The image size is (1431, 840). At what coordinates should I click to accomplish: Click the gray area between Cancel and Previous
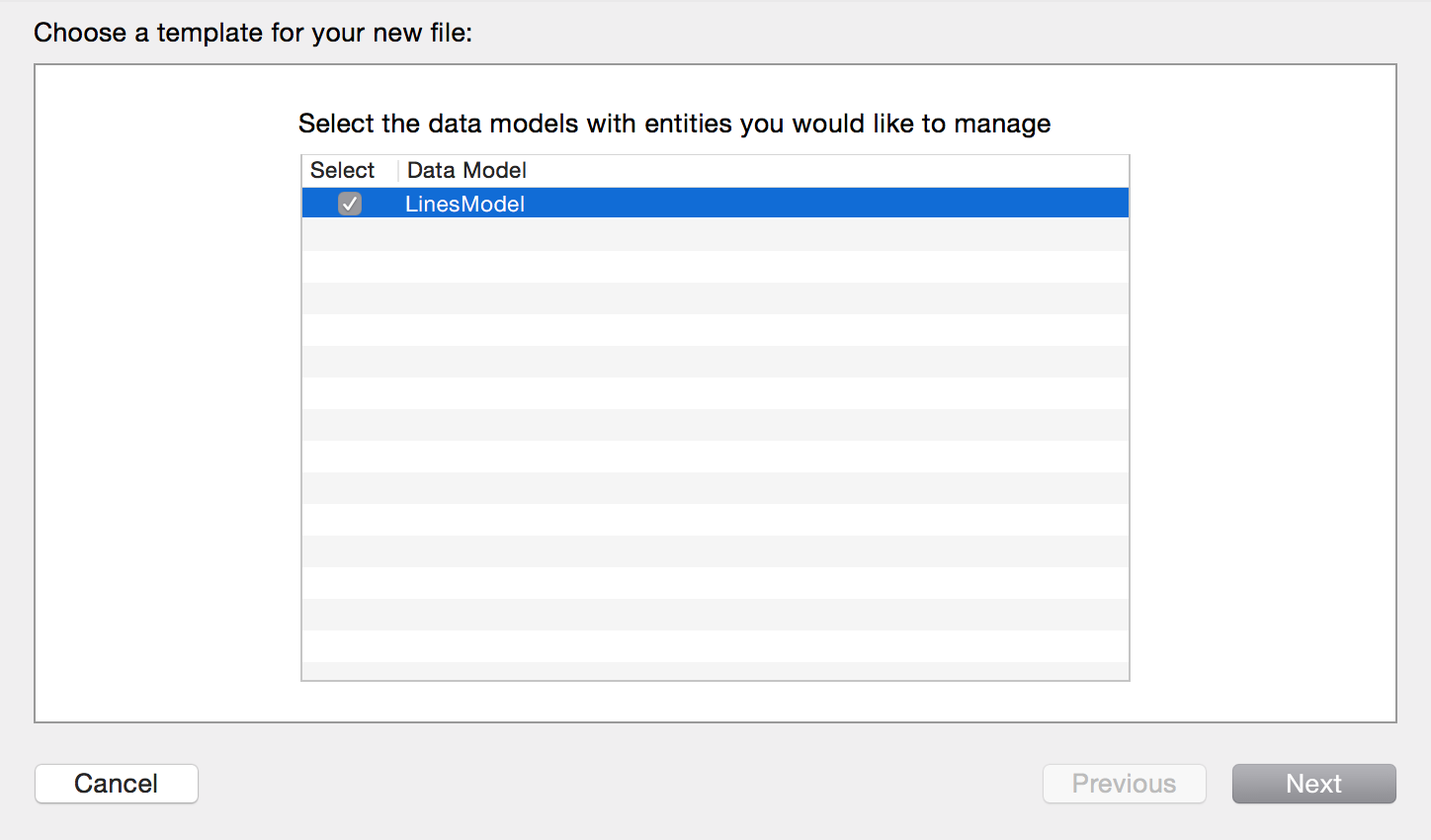(620, 784)
